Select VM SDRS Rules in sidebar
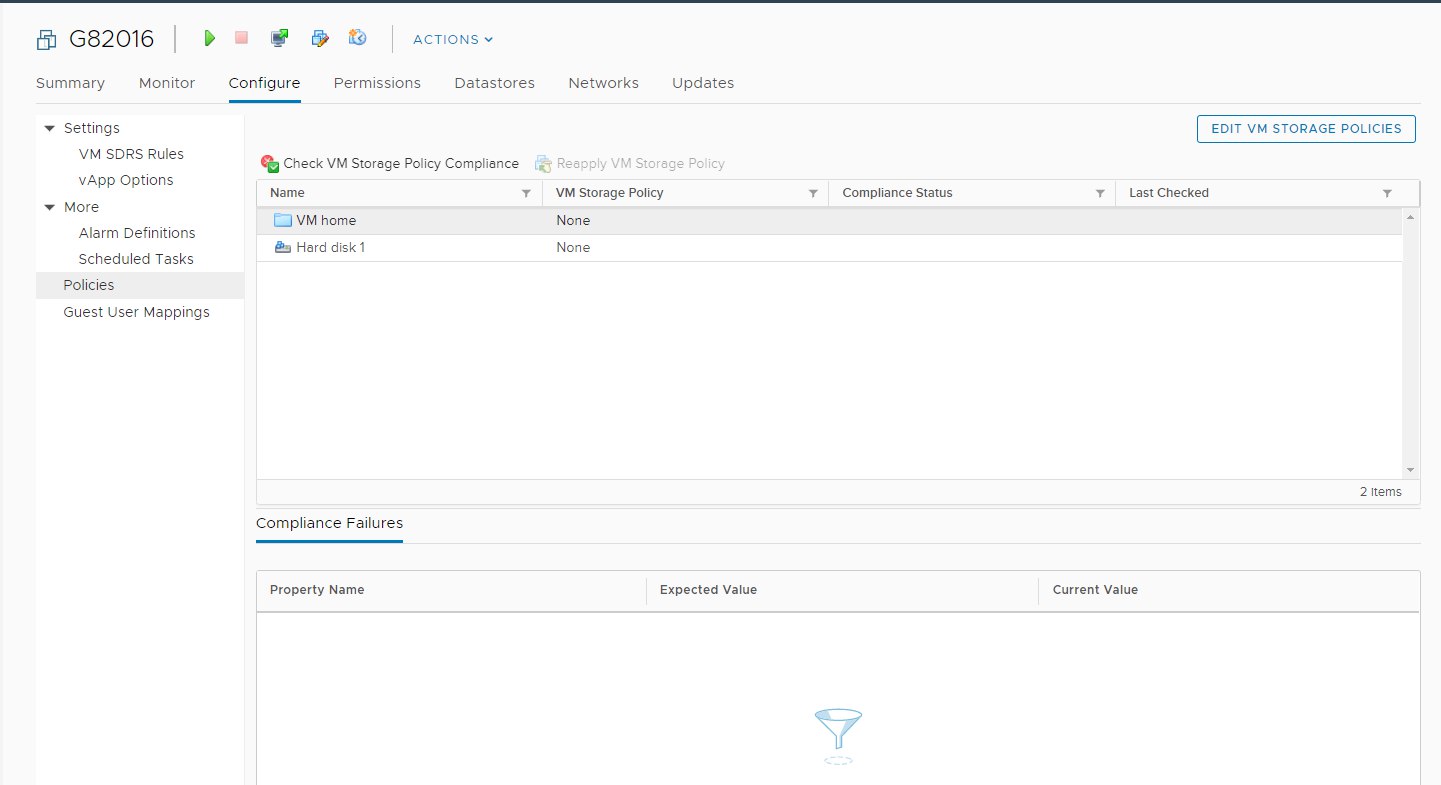 [x=131, y=154]
